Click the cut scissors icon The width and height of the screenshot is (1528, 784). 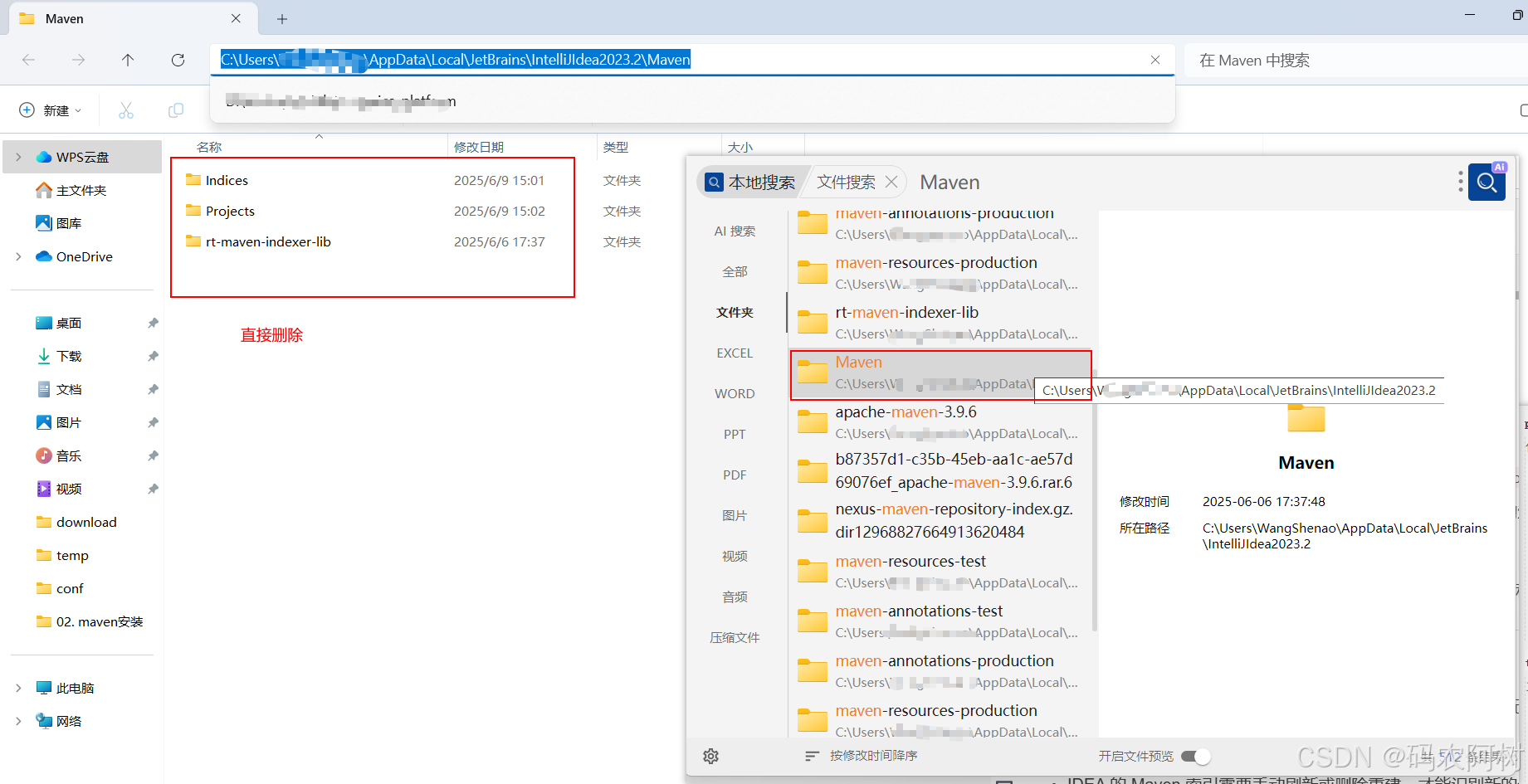coord(126,110)
